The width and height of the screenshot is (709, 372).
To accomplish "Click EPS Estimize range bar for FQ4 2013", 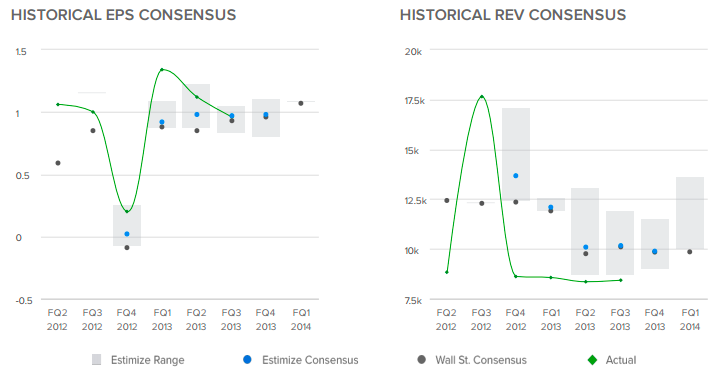I will coord(266,118).
